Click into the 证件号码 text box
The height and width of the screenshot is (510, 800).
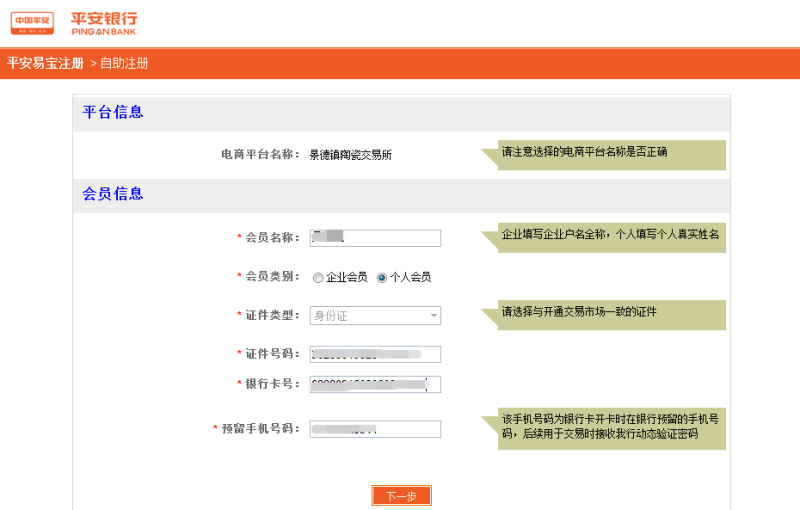(375, 354)
